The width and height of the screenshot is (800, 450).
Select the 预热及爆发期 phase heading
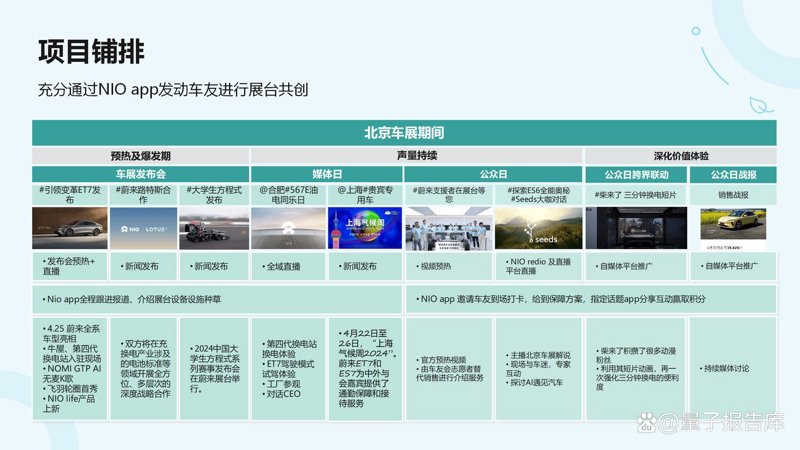(x=140, y=156)
